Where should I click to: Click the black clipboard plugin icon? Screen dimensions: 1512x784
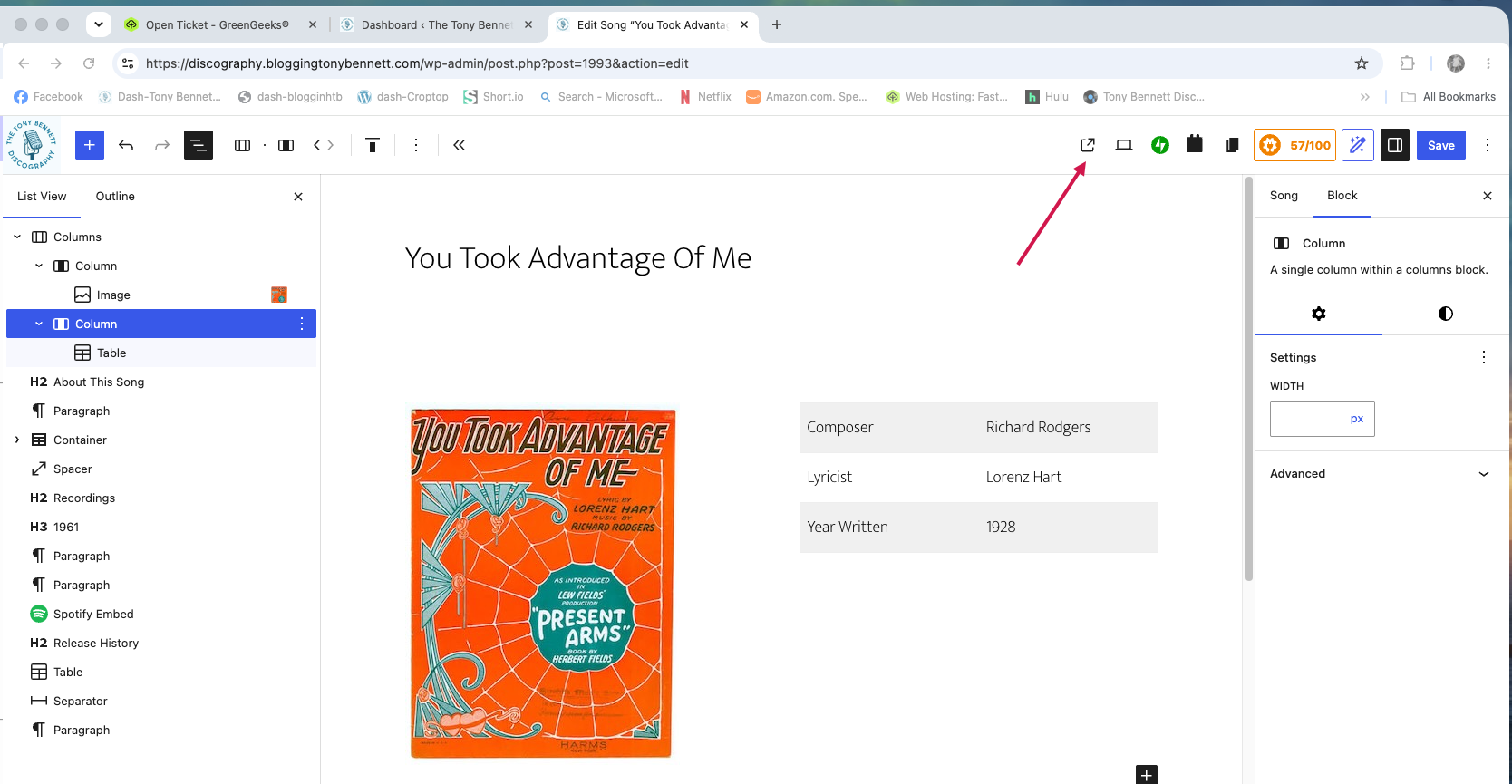click(x=1195, y=144)
